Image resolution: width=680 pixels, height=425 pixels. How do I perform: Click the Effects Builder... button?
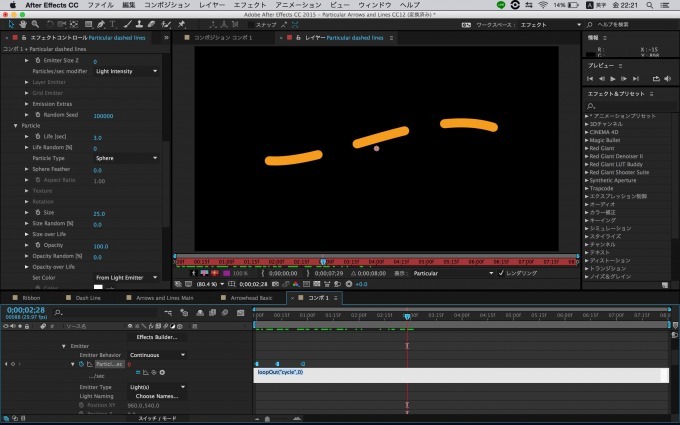158,336
